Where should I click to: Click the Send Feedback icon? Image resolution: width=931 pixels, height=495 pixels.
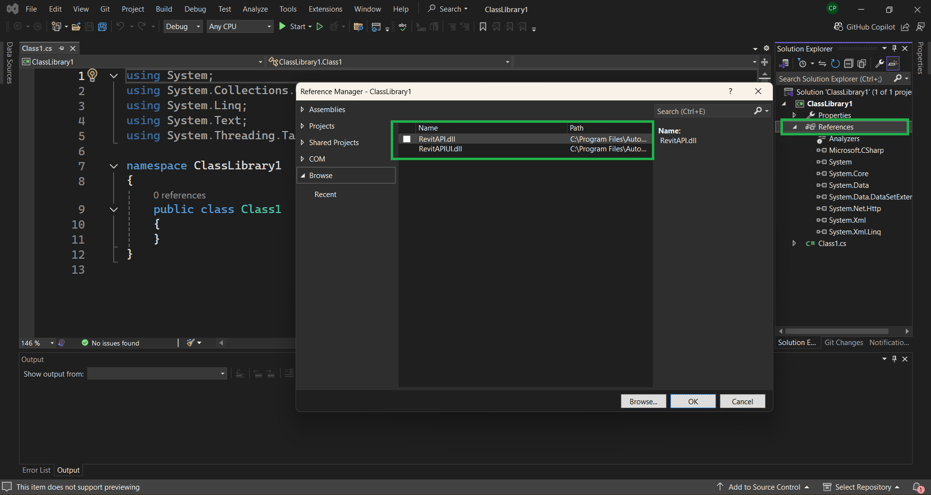[x=920, y=27]
